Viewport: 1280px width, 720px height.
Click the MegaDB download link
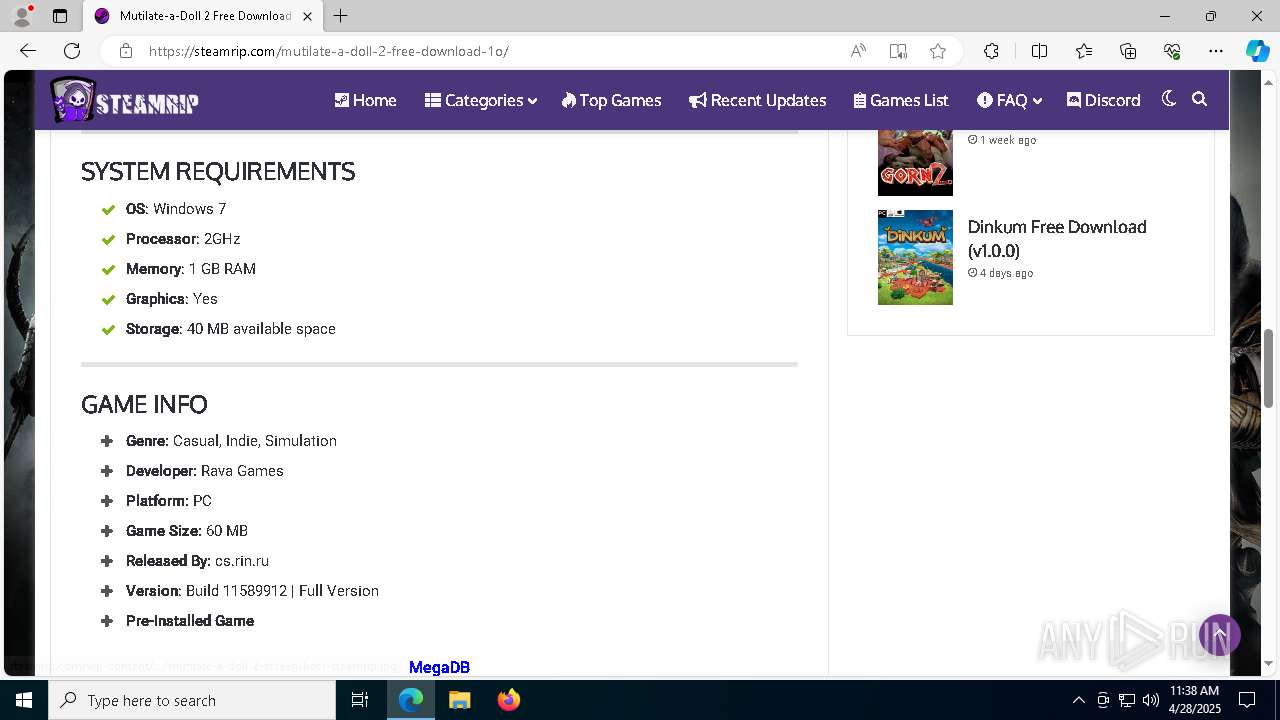(439, 667)
